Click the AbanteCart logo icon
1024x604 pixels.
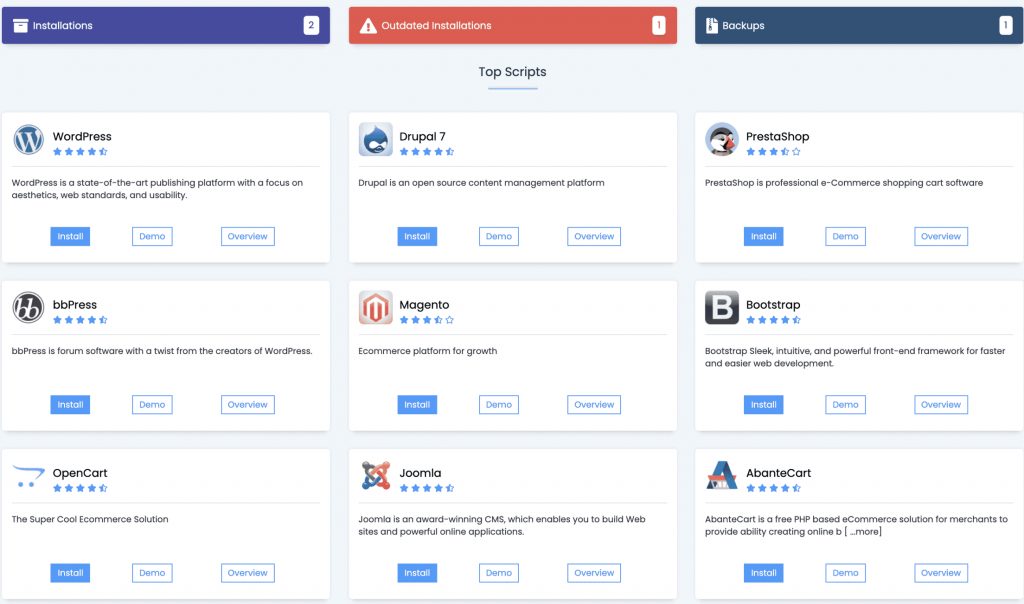(722, 476)
